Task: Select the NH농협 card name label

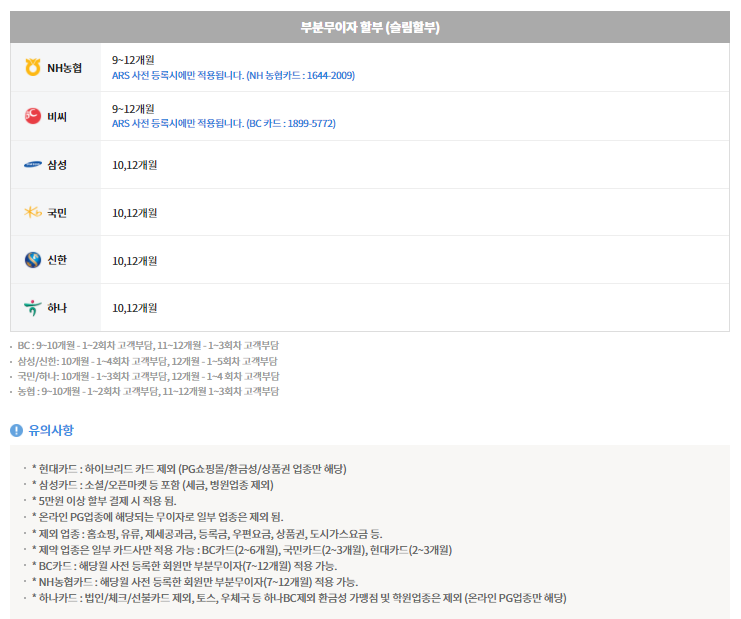Action: [64, 68]
